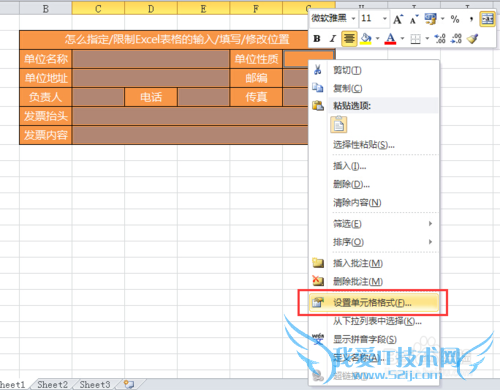Apply the red font color A
Image resolution: width=500 pixels, height=390 pixels.
pos(390,39)
